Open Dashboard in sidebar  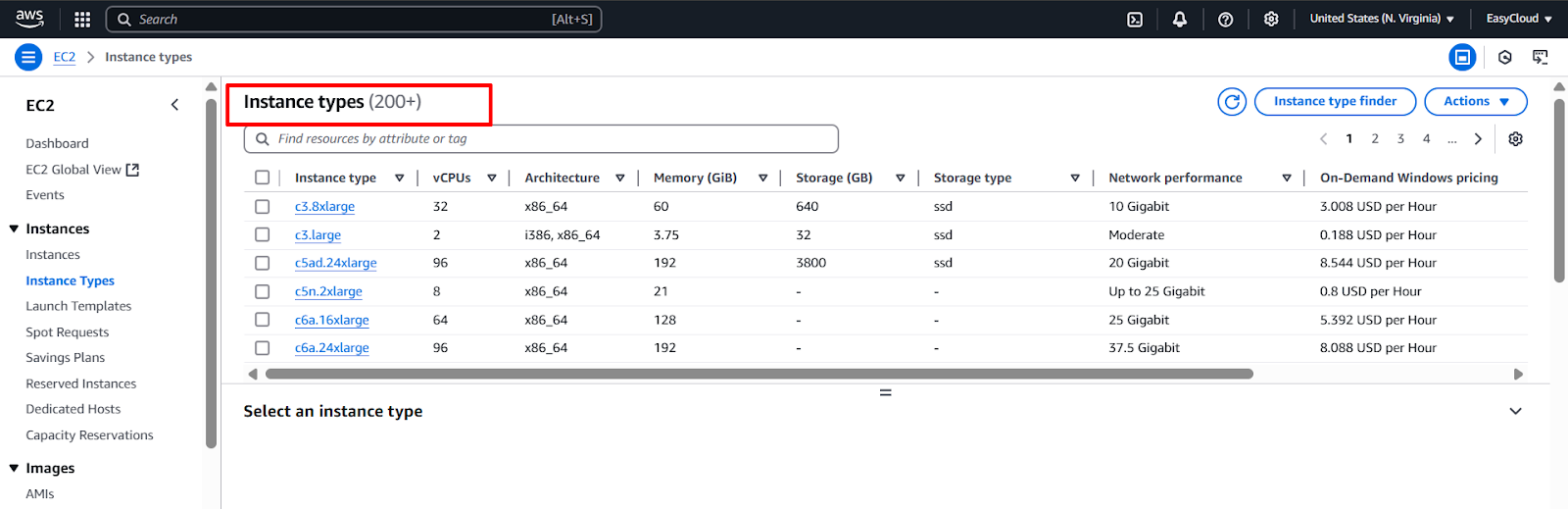click(x=57, y=143)
